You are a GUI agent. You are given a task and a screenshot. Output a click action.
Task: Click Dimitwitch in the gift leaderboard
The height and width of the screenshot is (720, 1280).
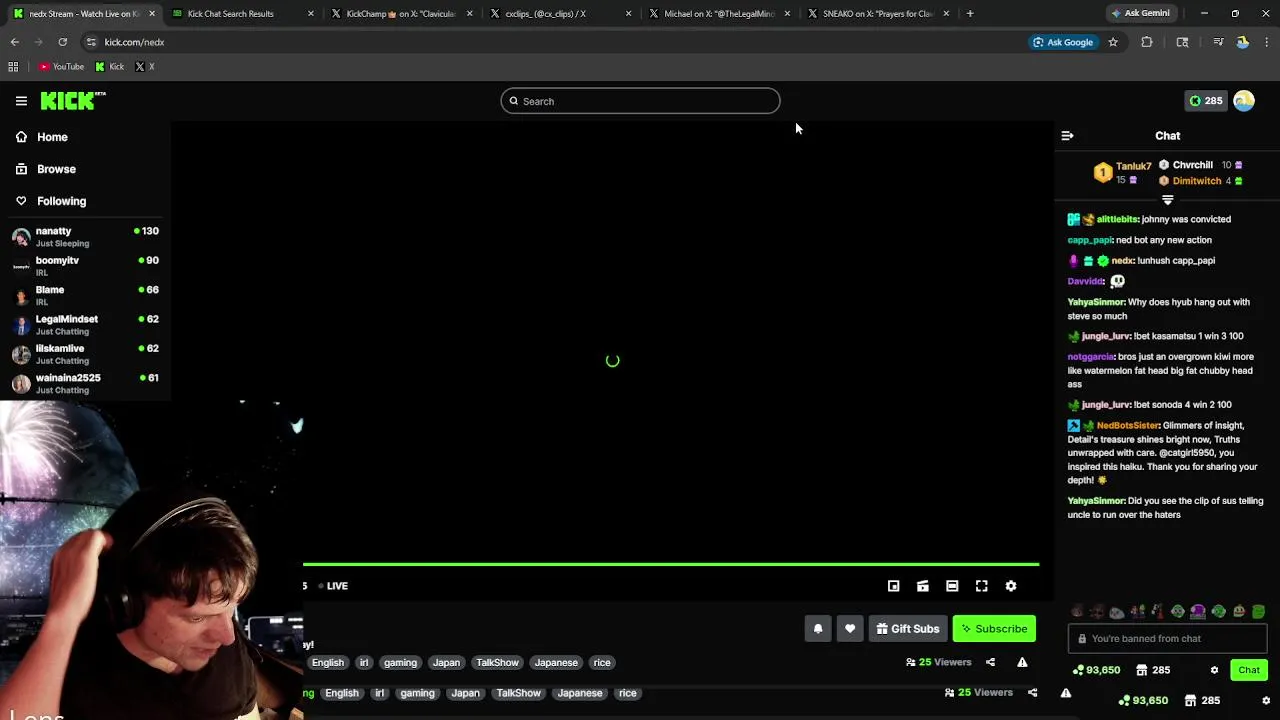click(1197, 181)
